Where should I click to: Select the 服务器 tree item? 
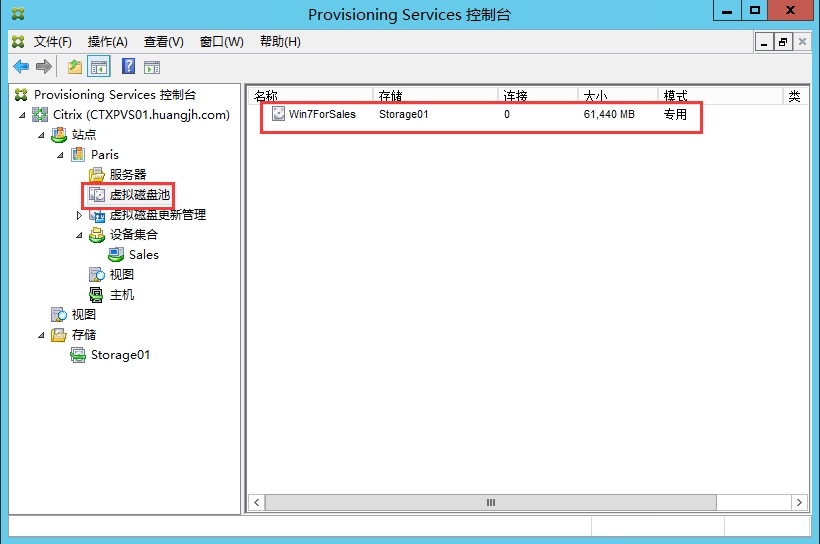pos(128,174)
